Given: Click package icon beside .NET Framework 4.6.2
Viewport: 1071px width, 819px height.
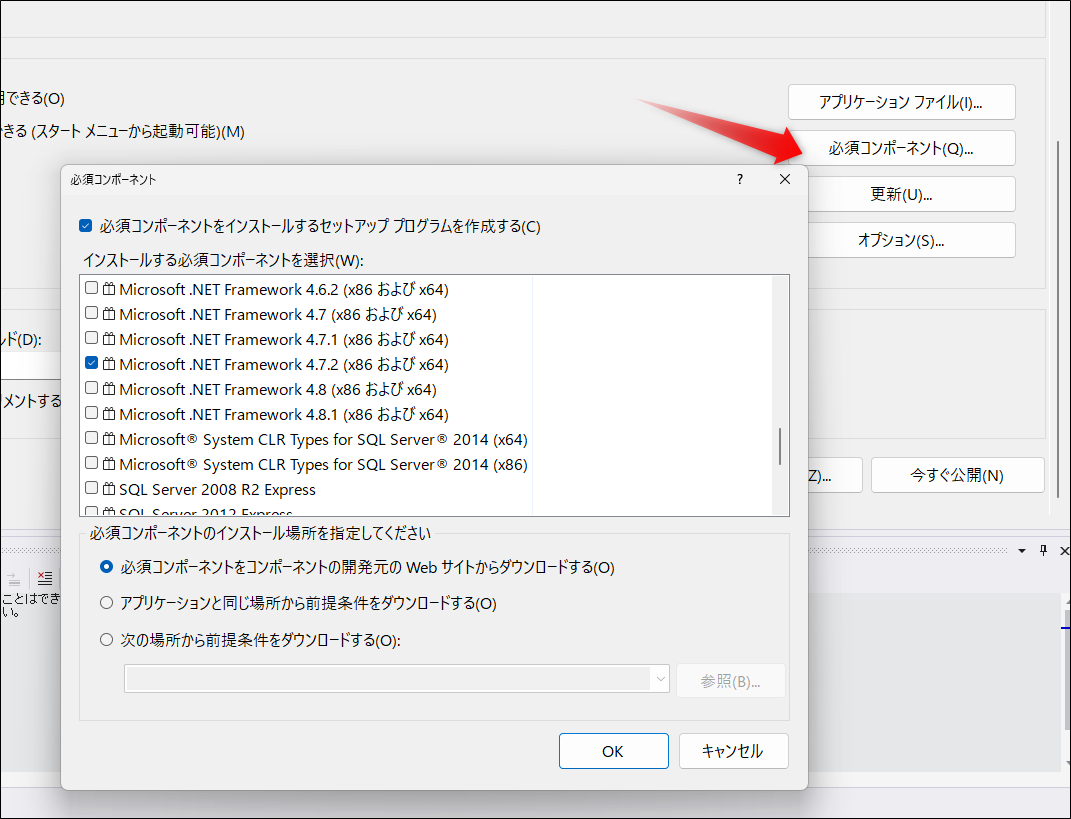Looking at the screenshot, I should click(x=109, y=289).
